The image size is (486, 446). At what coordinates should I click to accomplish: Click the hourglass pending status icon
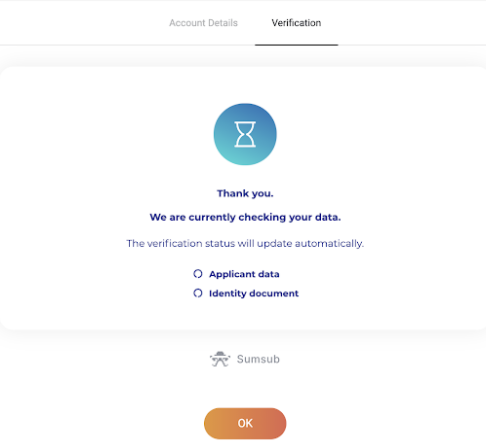click(x=245, y=134)
